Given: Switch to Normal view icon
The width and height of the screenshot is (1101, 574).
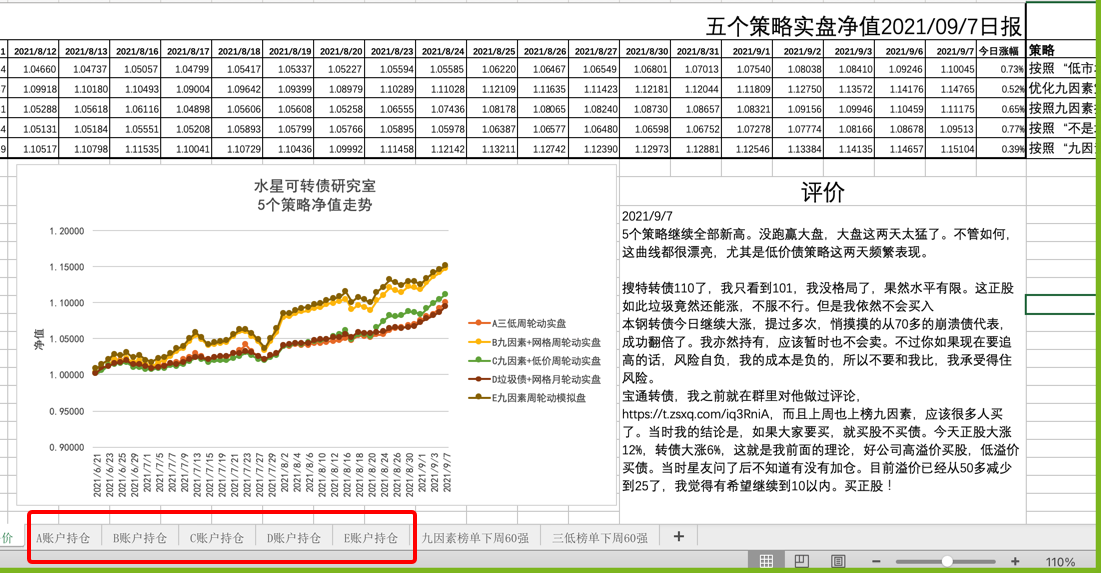Looking at the screenshot, I should [766, 562].
